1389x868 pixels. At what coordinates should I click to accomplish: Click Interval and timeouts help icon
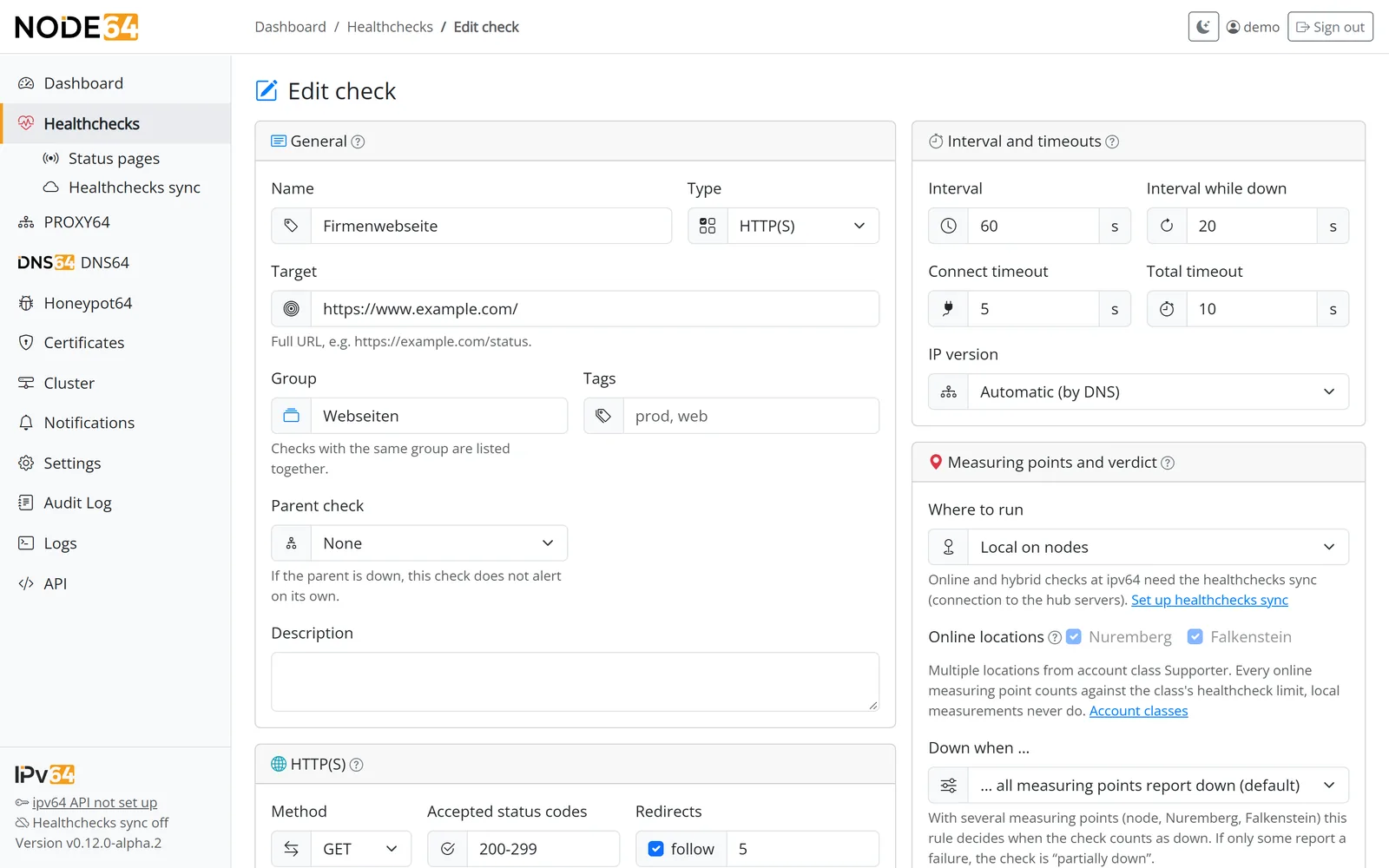(1112, 141)
